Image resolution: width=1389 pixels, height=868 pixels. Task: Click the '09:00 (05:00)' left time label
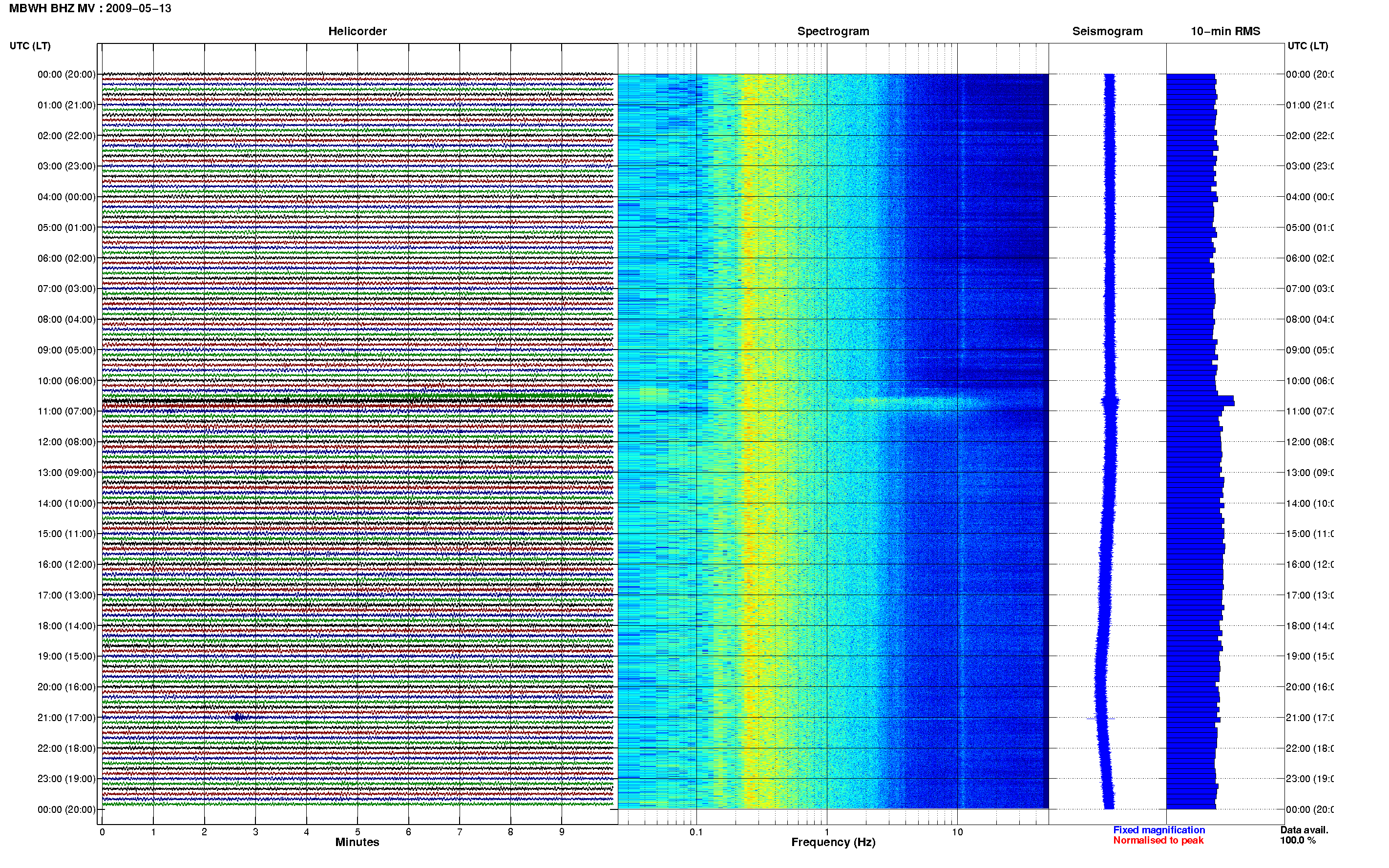(66, 350)
